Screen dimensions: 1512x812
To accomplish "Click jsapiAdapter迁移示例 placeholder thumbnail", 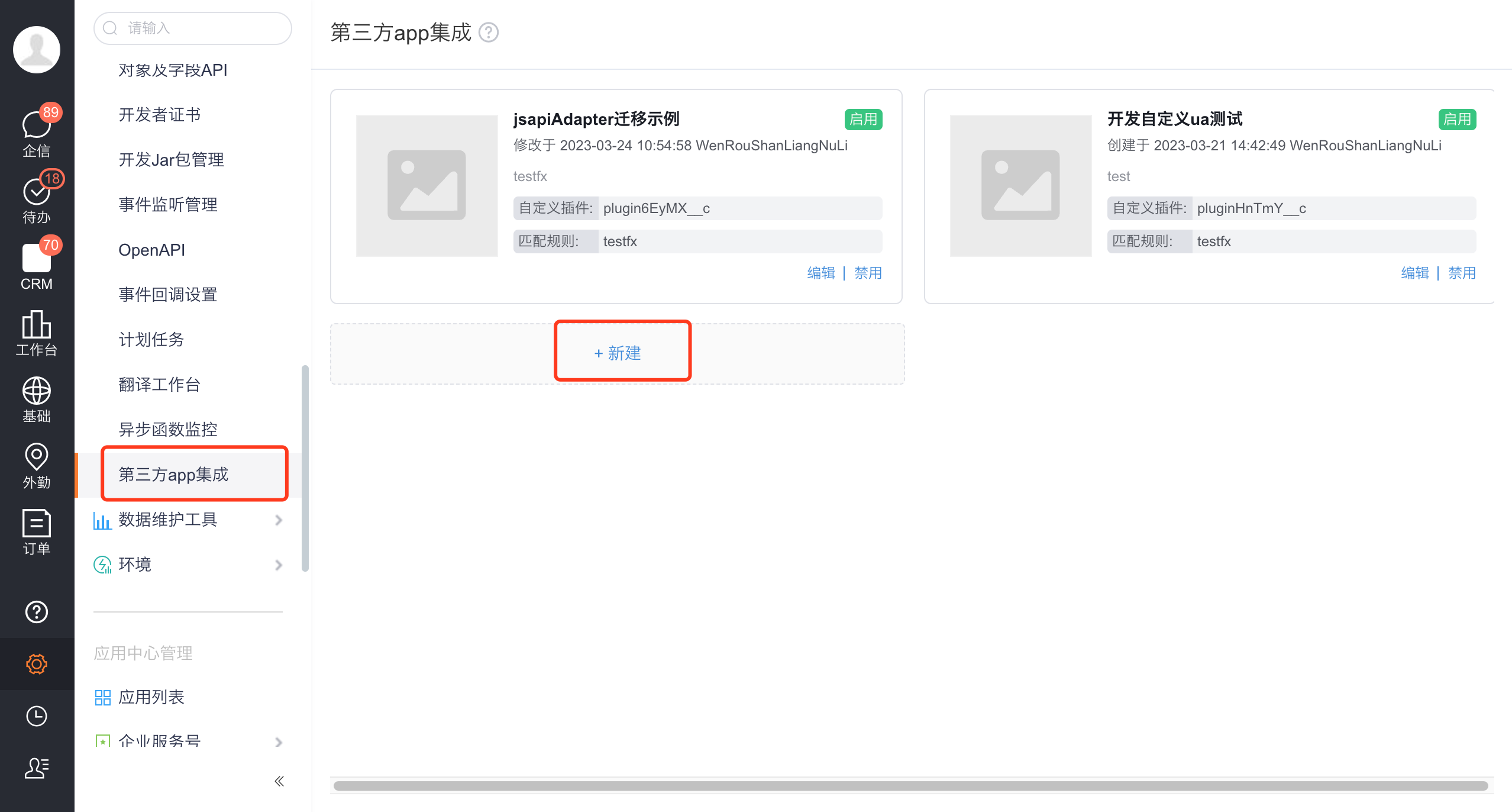I will 427,185.
